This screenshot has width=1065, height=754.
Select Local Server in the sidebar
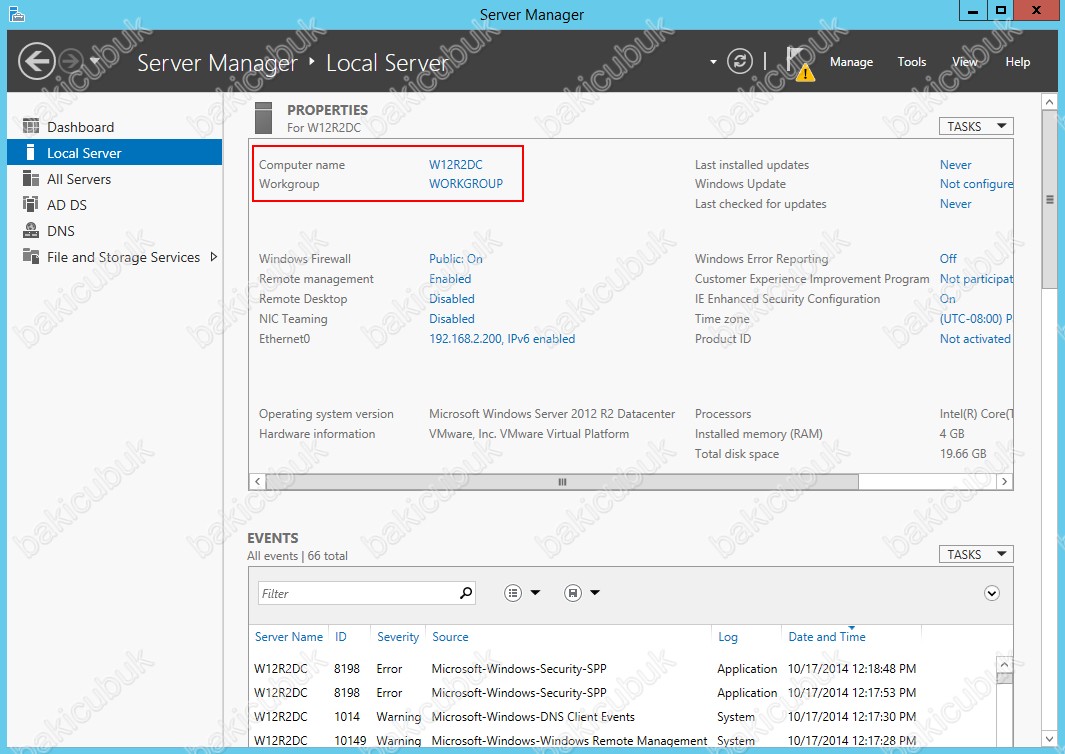tap(114, 152)
